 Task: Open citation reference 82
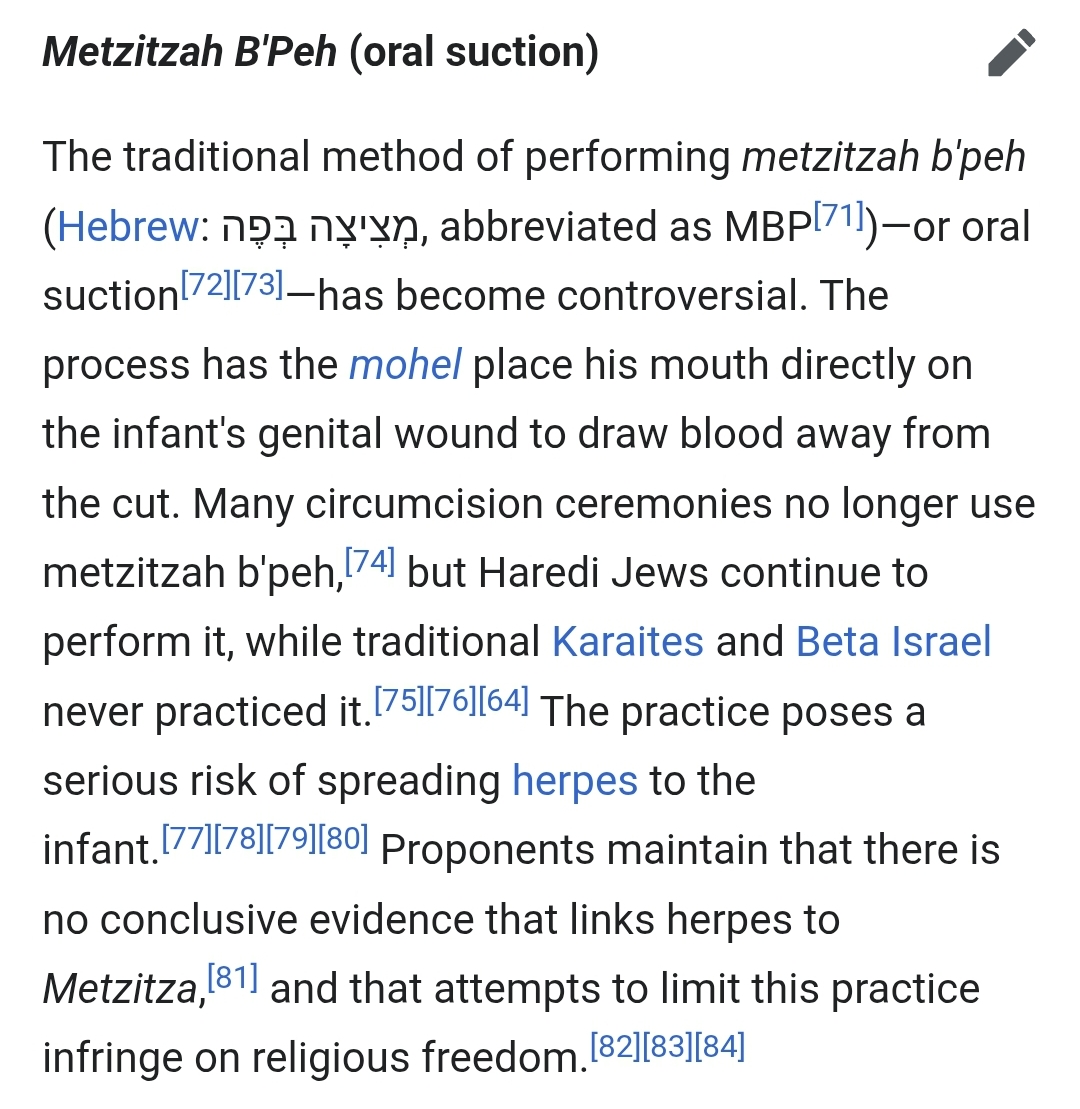615,1046
